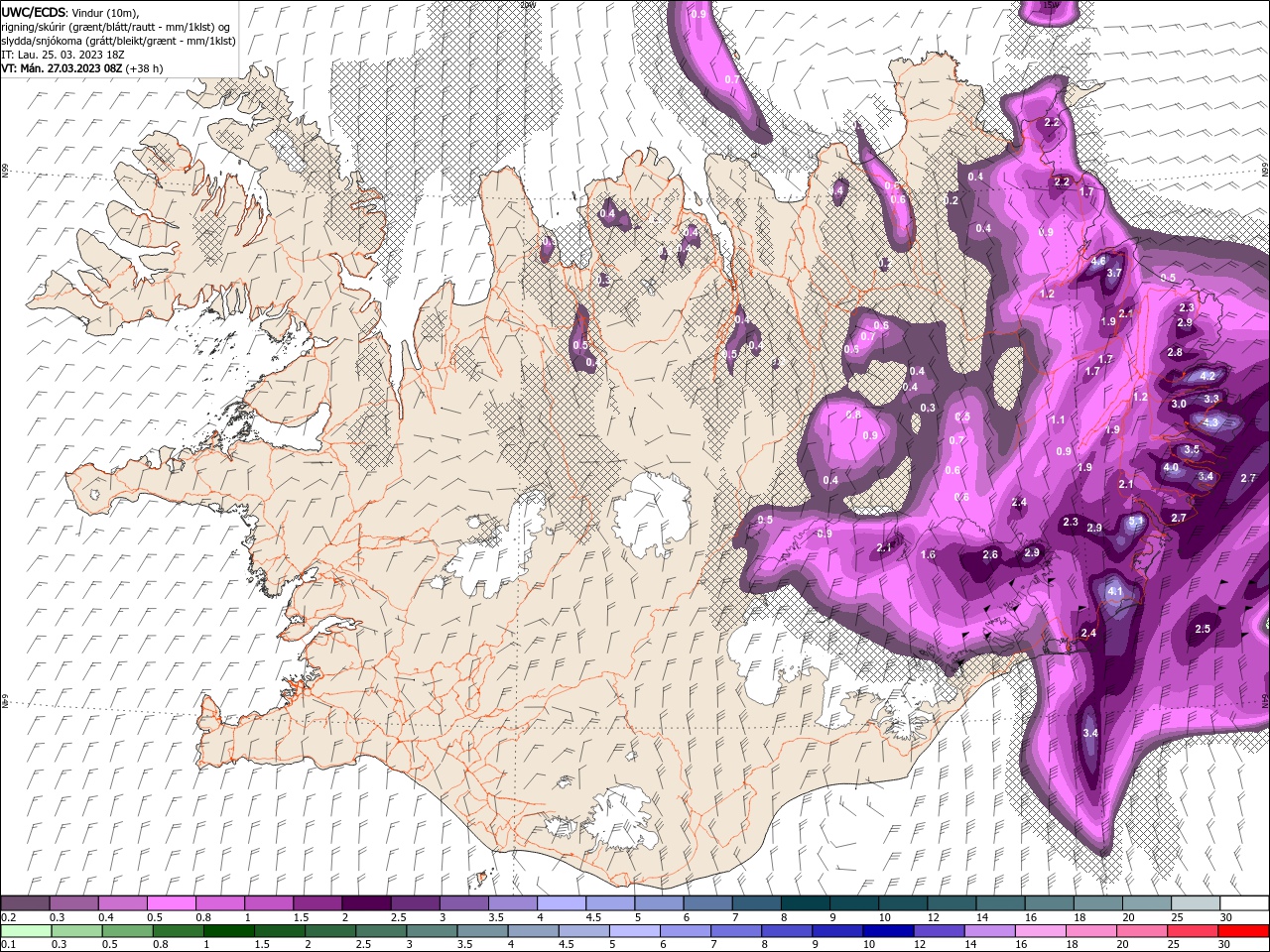
Task: Click the 'rigning/skúrir' description line in header
Action: tap(115, 27)
